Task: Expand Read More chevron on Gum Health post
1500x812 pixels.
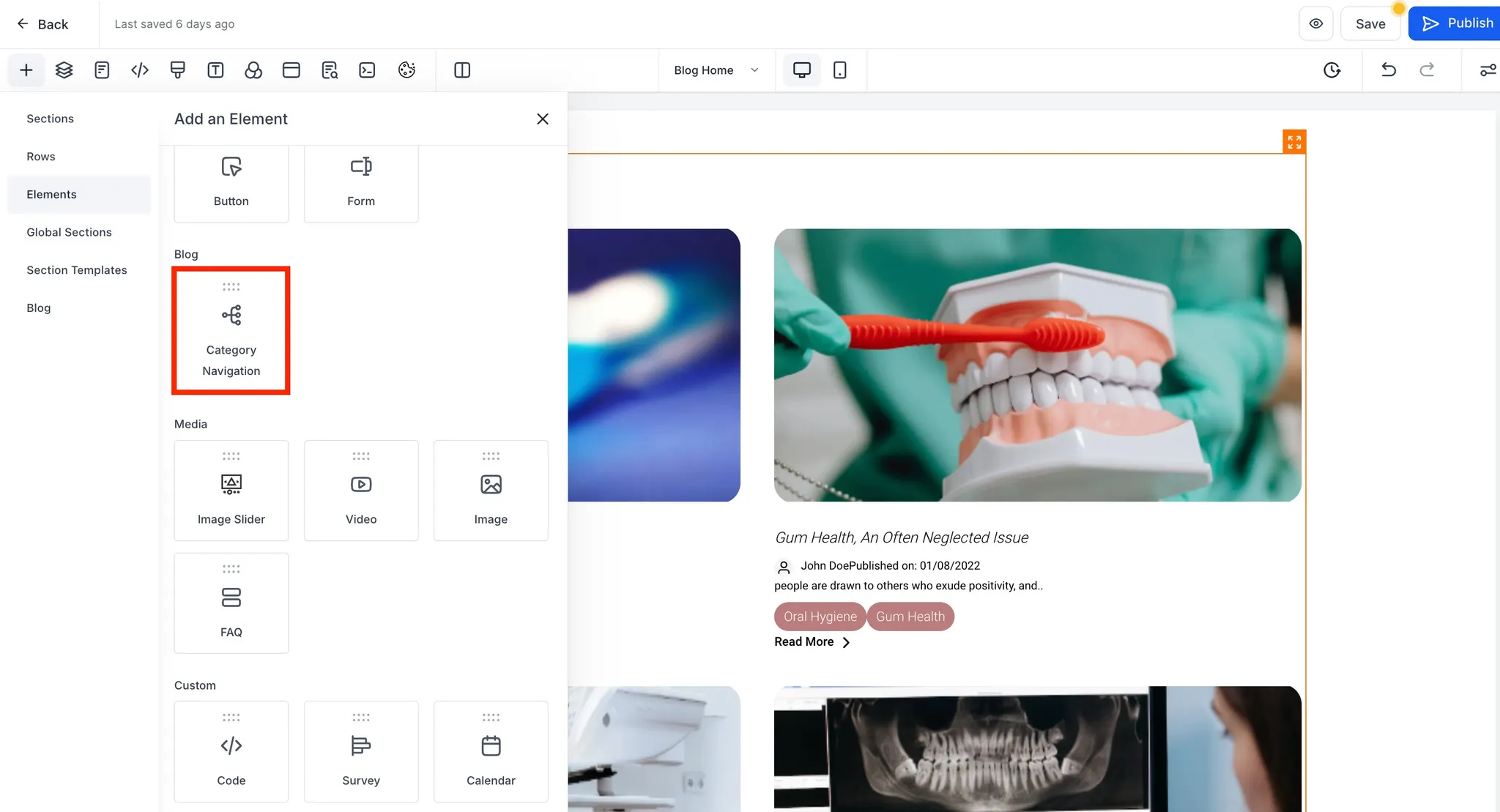Action: 846,642
